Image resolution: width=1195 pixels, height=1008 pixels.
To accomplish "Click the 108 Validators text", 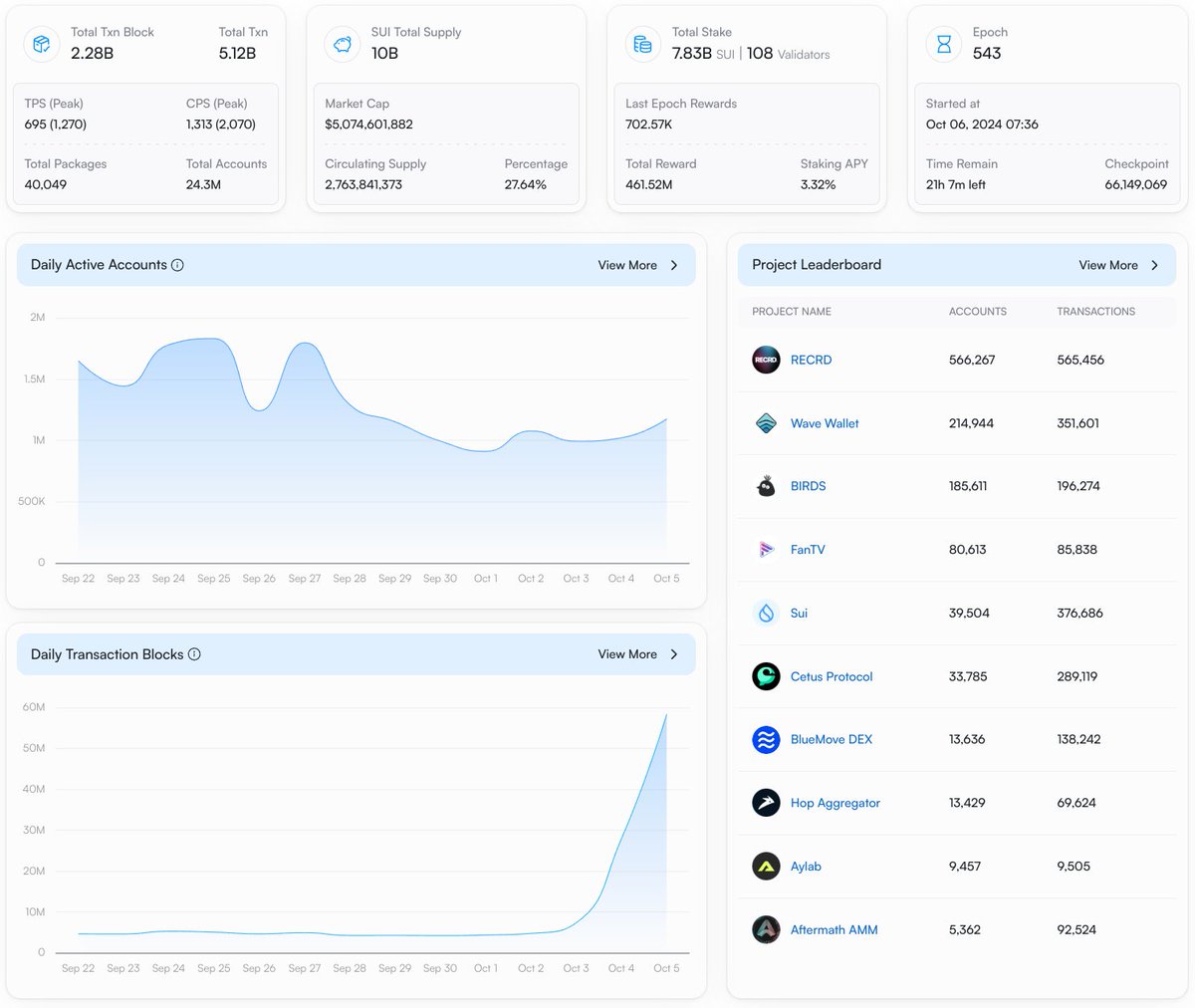I will click(x=788, y=54).
